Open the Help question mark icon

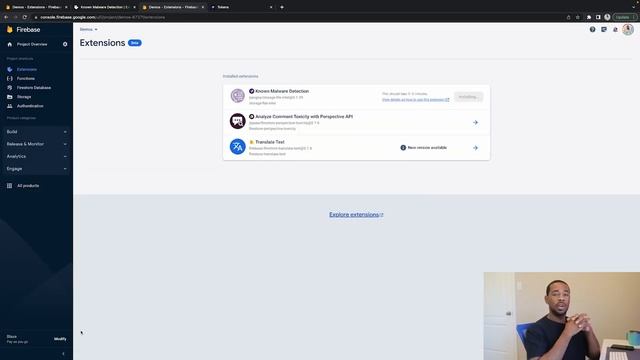pyautogui.click(x=592, y=29)
